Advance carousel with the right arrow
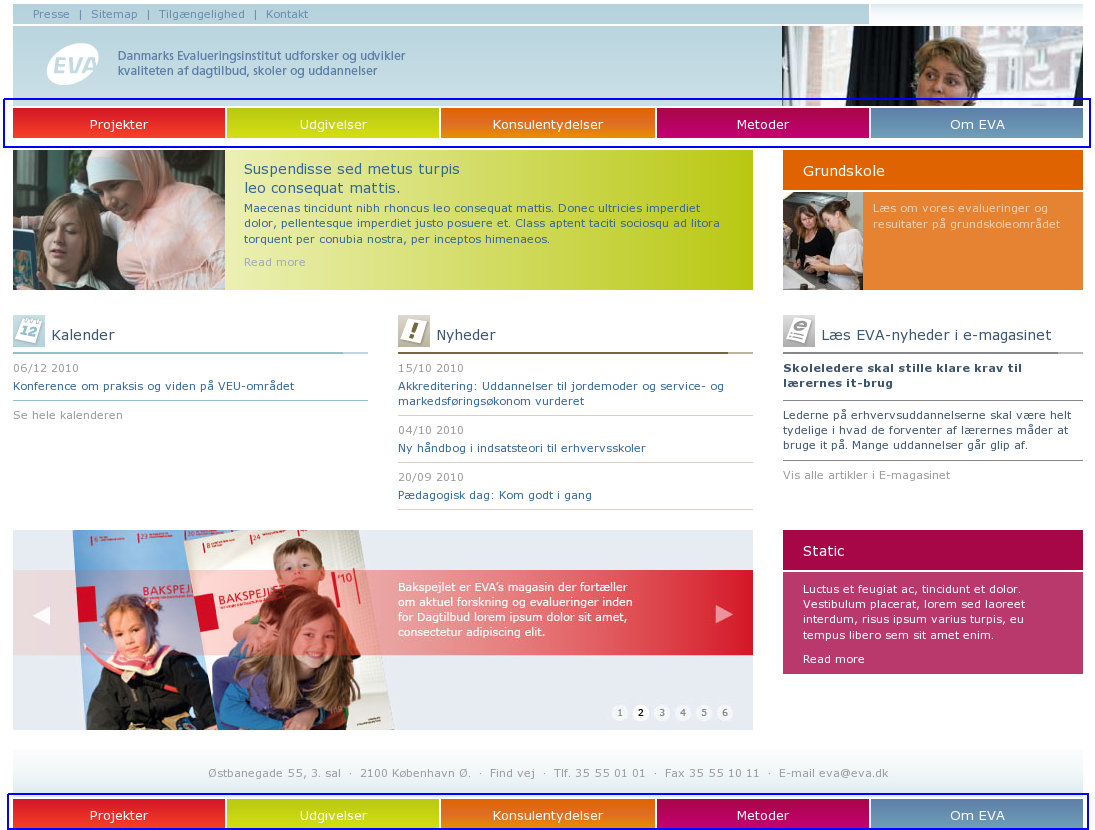1095x830 pixels. [724, 614]
